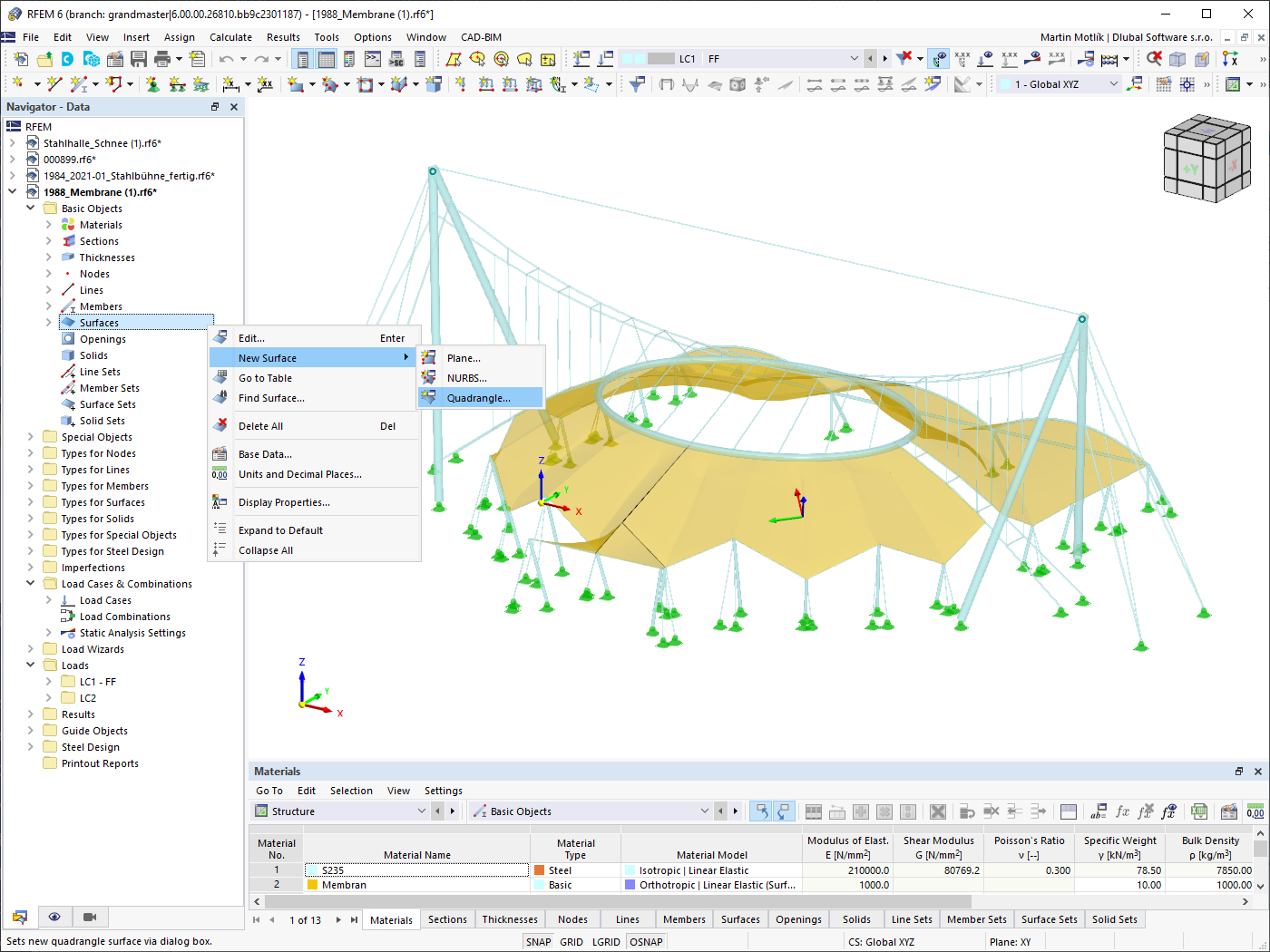
Task: Click the fx formula icon in the Materials toolbar
Action: 1122,811
